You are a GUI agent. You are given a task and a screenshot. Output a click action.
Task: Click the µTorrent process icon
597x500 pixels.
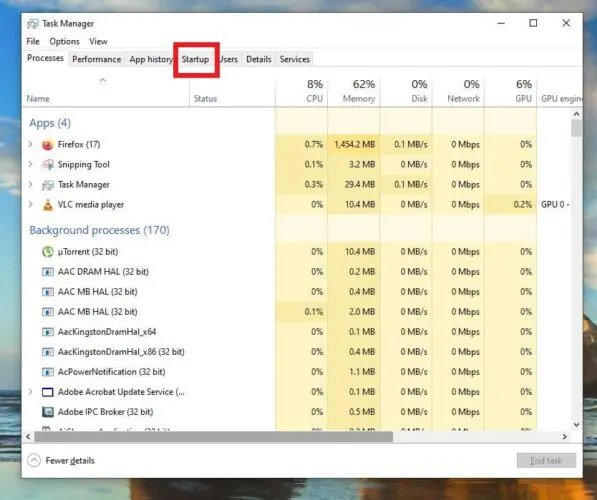[48, 252]
